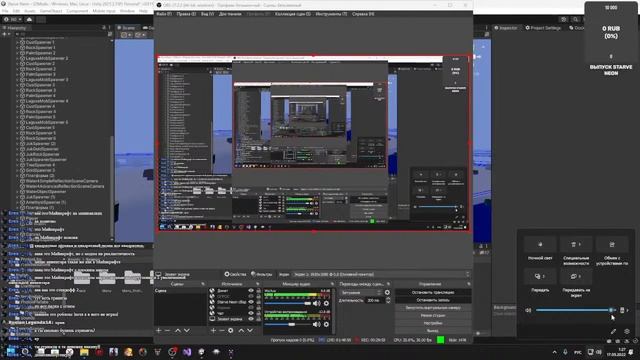Open Visual Studio from the taskbar
This screenshot has width=640, height=360.
point(187,352)
